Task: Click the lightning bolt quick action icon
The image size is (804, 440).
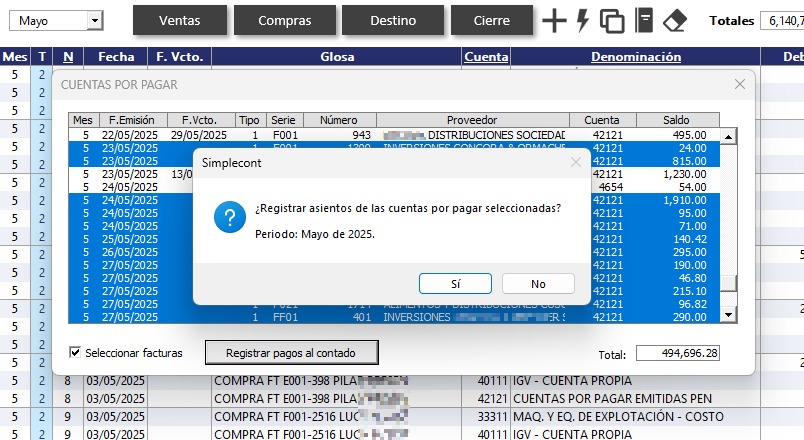Action: [x=582, y=21]
